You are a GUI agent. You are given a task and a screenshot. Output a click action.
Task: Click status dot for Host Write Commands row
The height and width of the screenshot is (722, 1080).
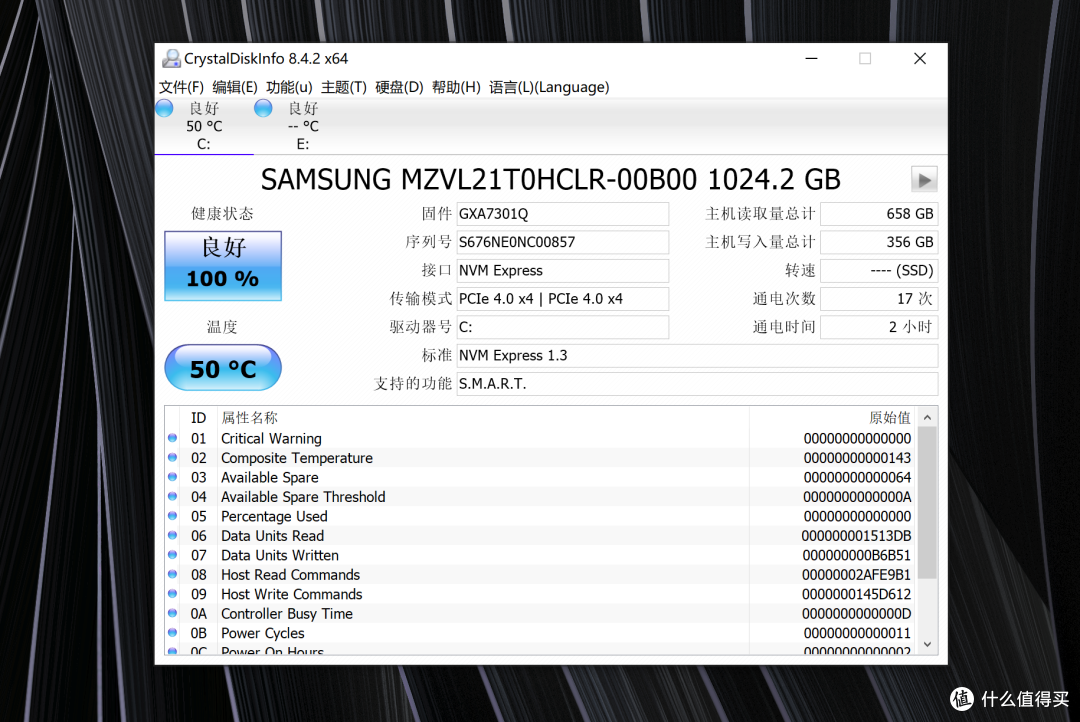coord(172,593)
